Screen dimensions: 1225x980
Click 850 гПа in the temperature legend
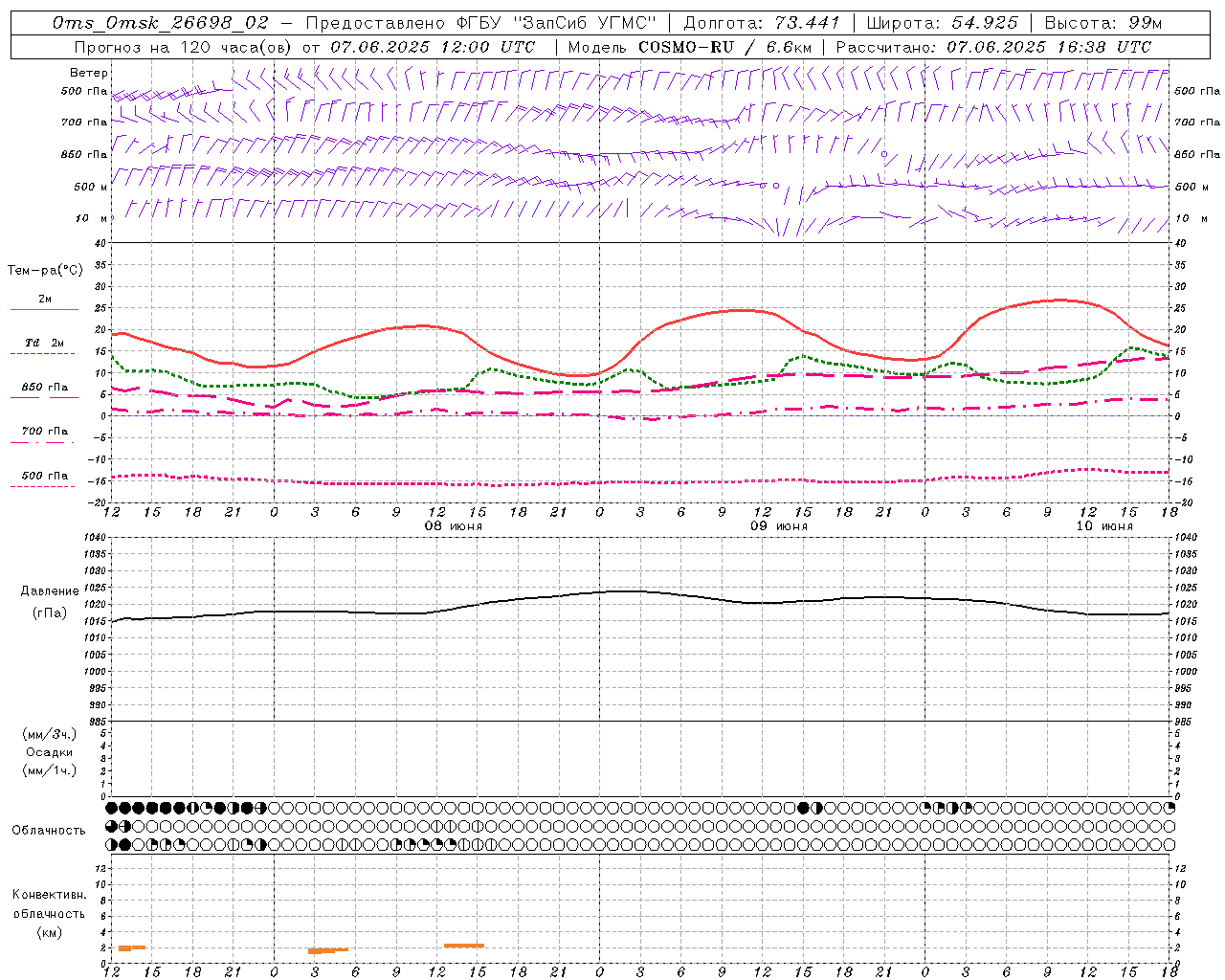44,388
